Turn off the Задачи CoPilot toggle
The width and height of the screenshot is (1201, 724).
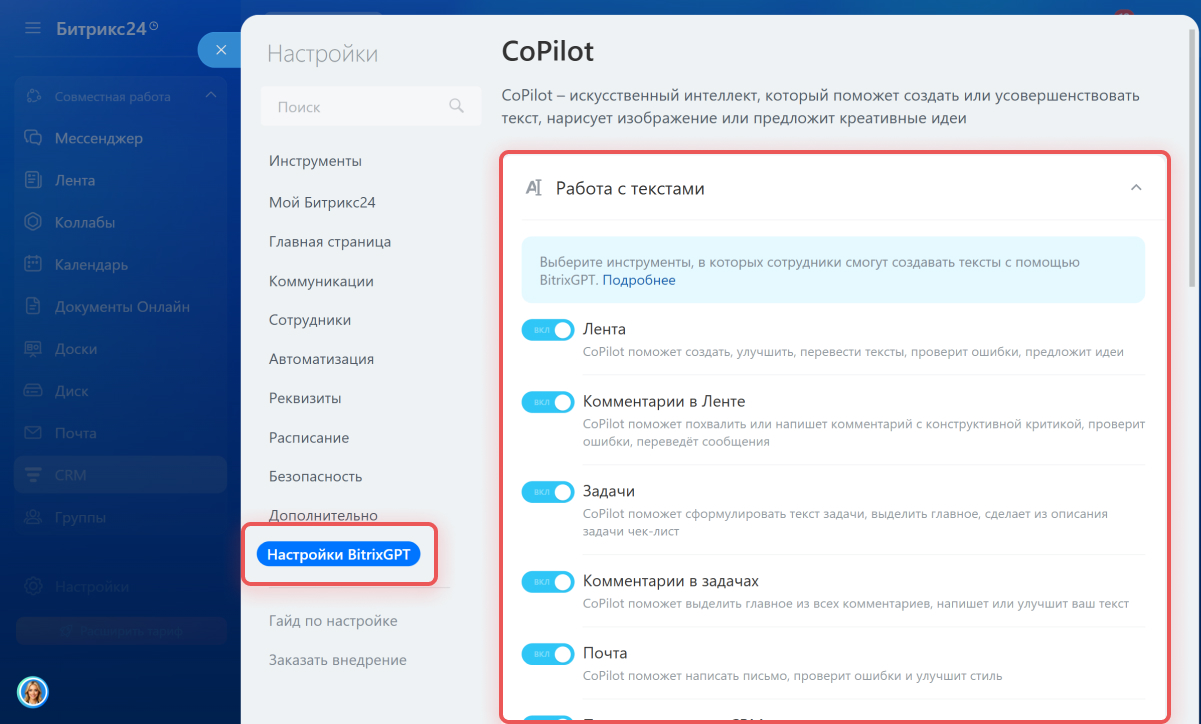(x=548, y=492)
